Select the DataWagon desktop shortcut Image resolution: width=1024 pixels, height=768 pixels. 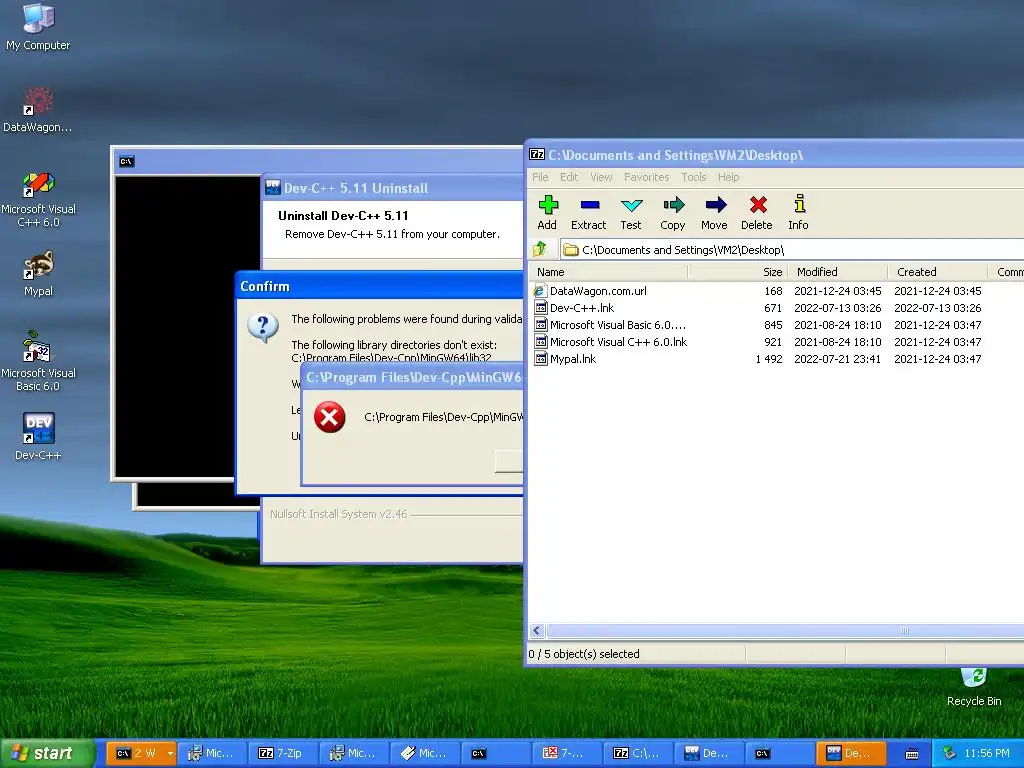pyautogui.click(x=37, y=110)
